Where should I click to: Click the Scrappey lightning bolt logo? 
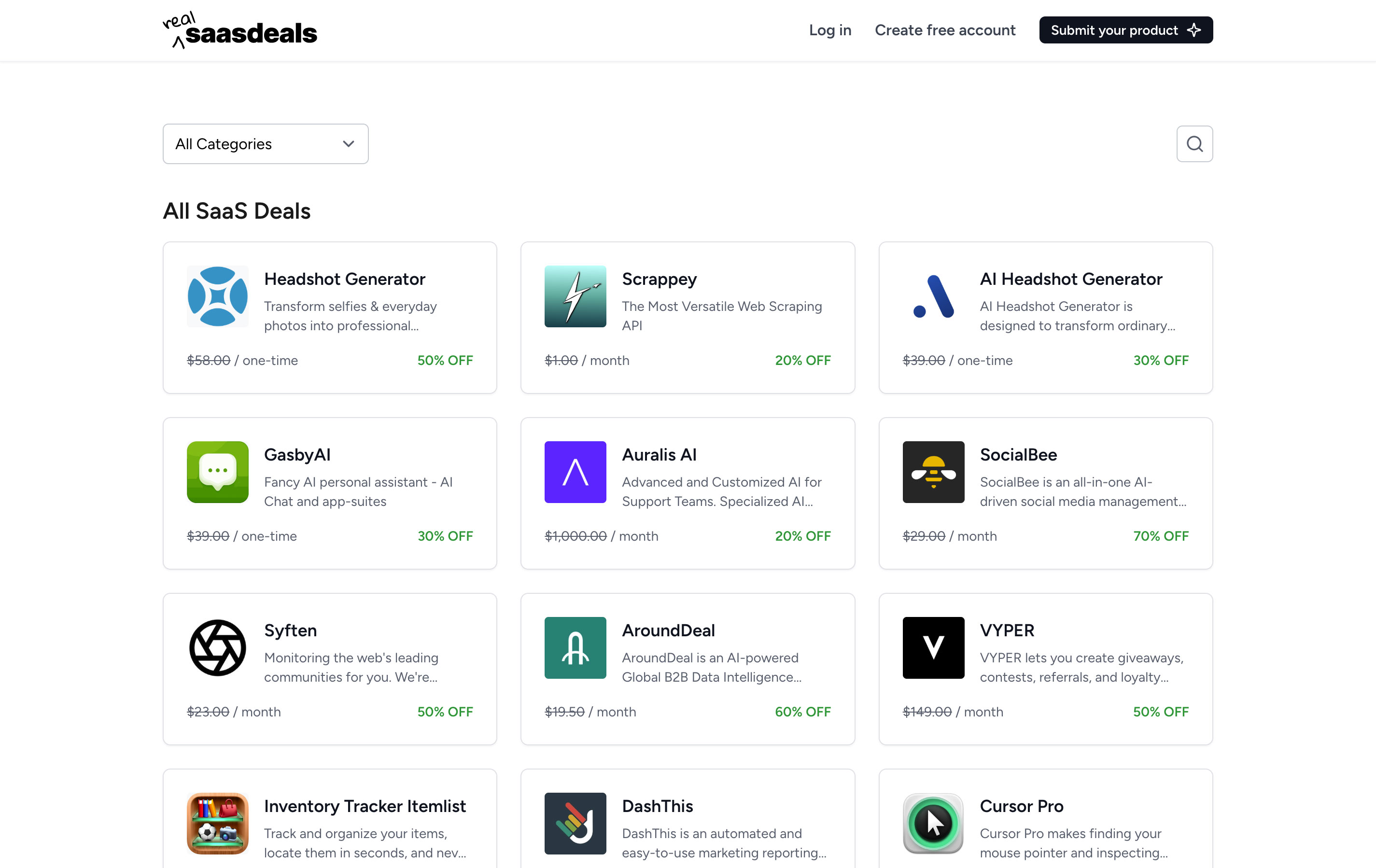coord(575,296)
